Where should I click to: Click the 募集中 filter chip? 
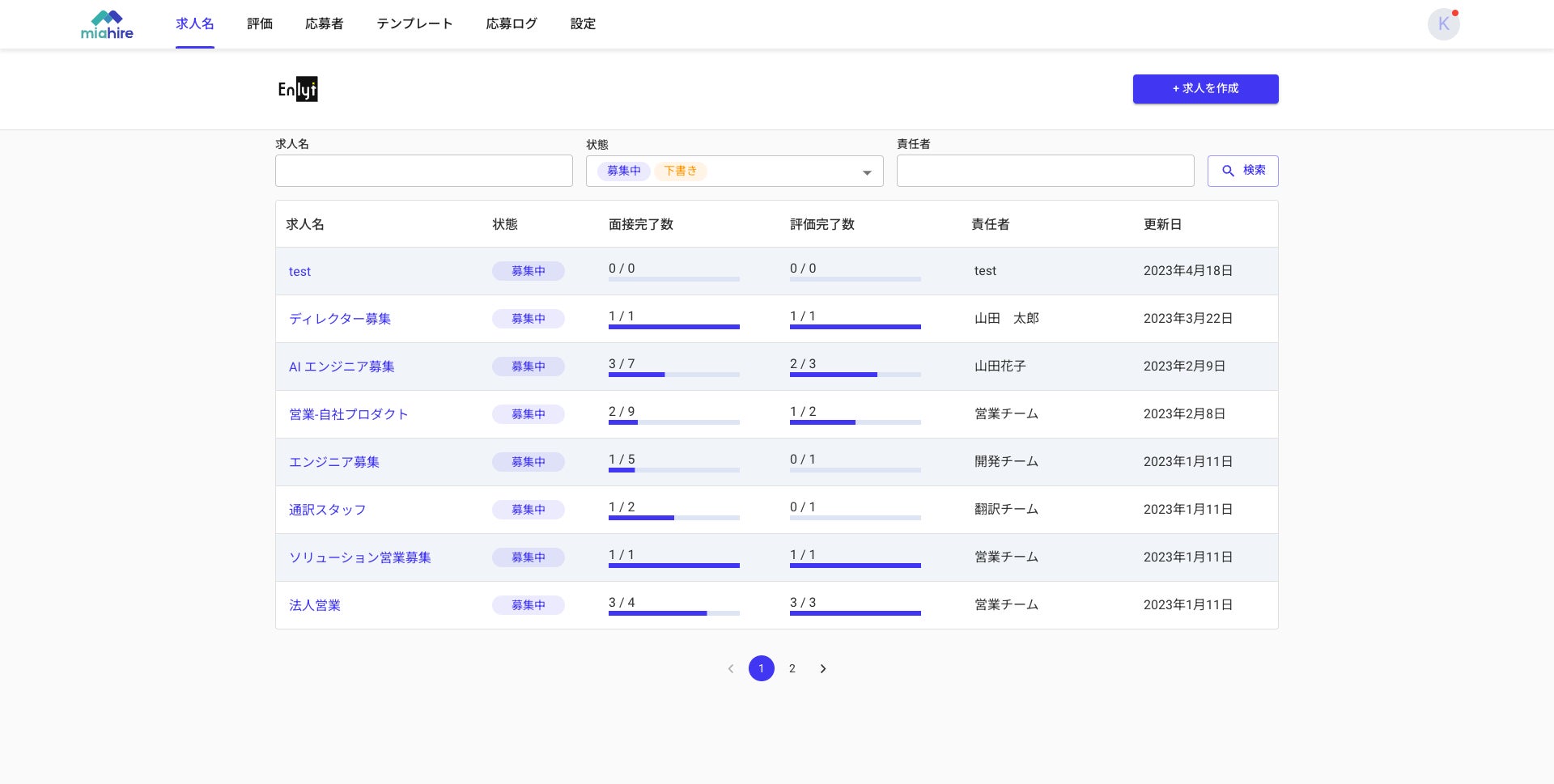point(624,171)
